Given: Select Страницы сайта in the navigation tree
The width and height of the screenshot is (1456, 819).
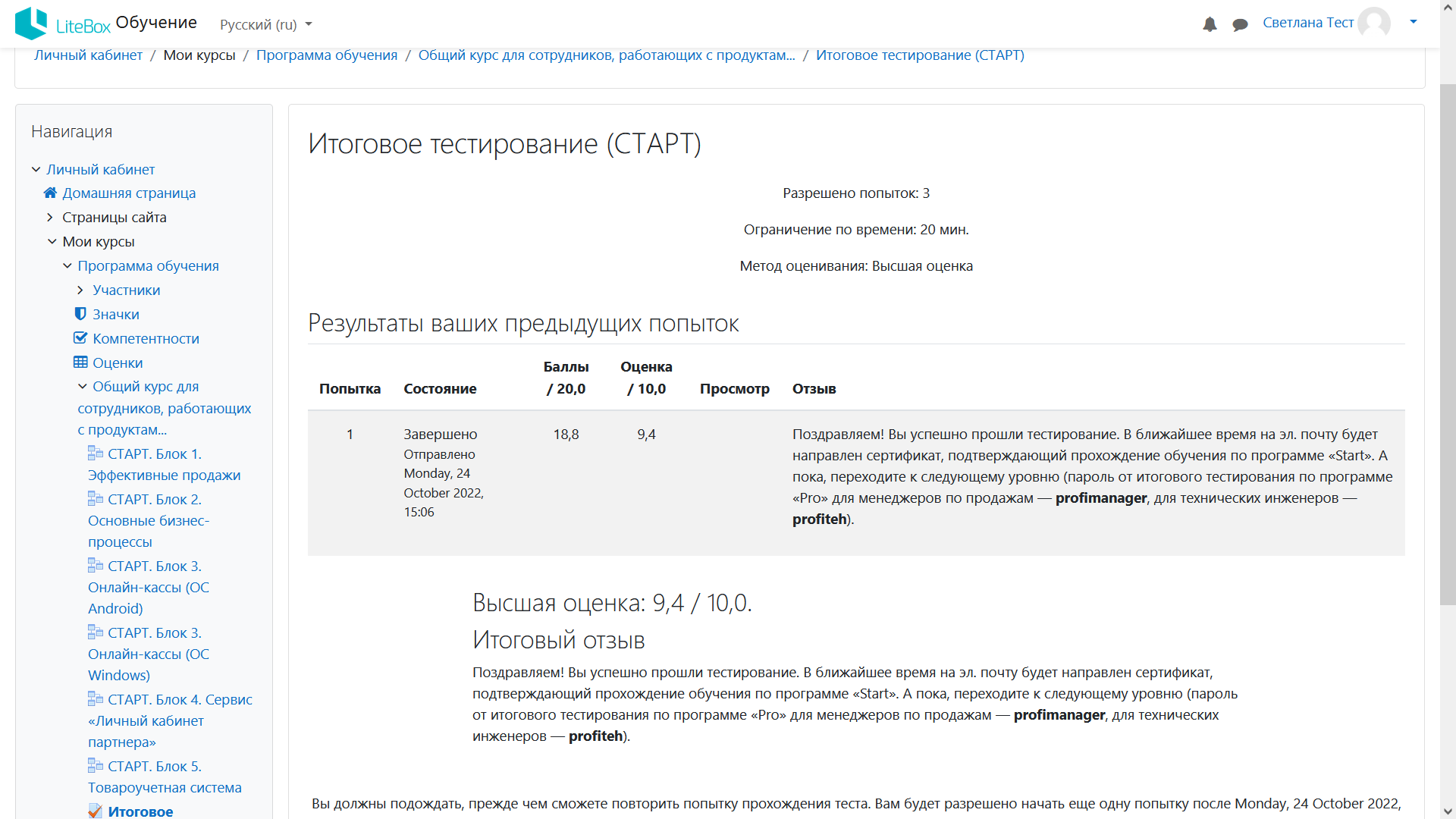Looking at the screenshot, I should point(115,217).
